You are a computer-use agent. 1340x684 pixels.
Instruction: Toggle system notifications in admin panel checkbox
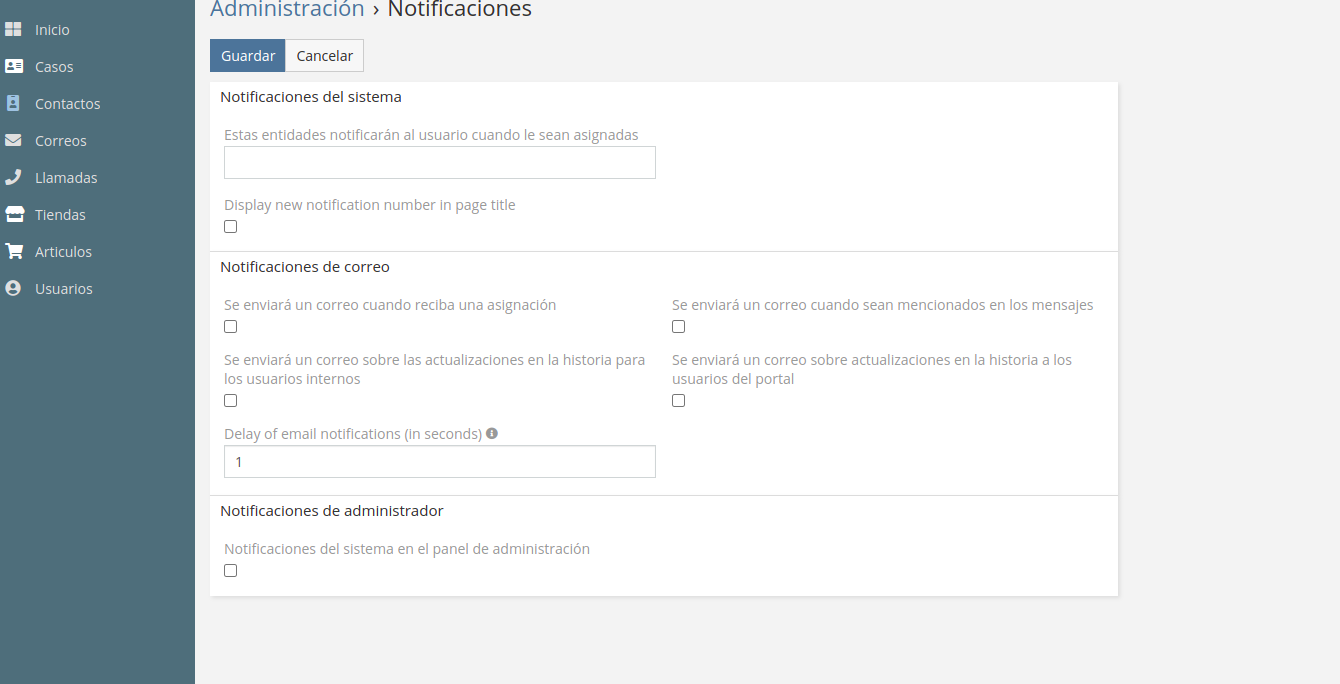[231, 571]
